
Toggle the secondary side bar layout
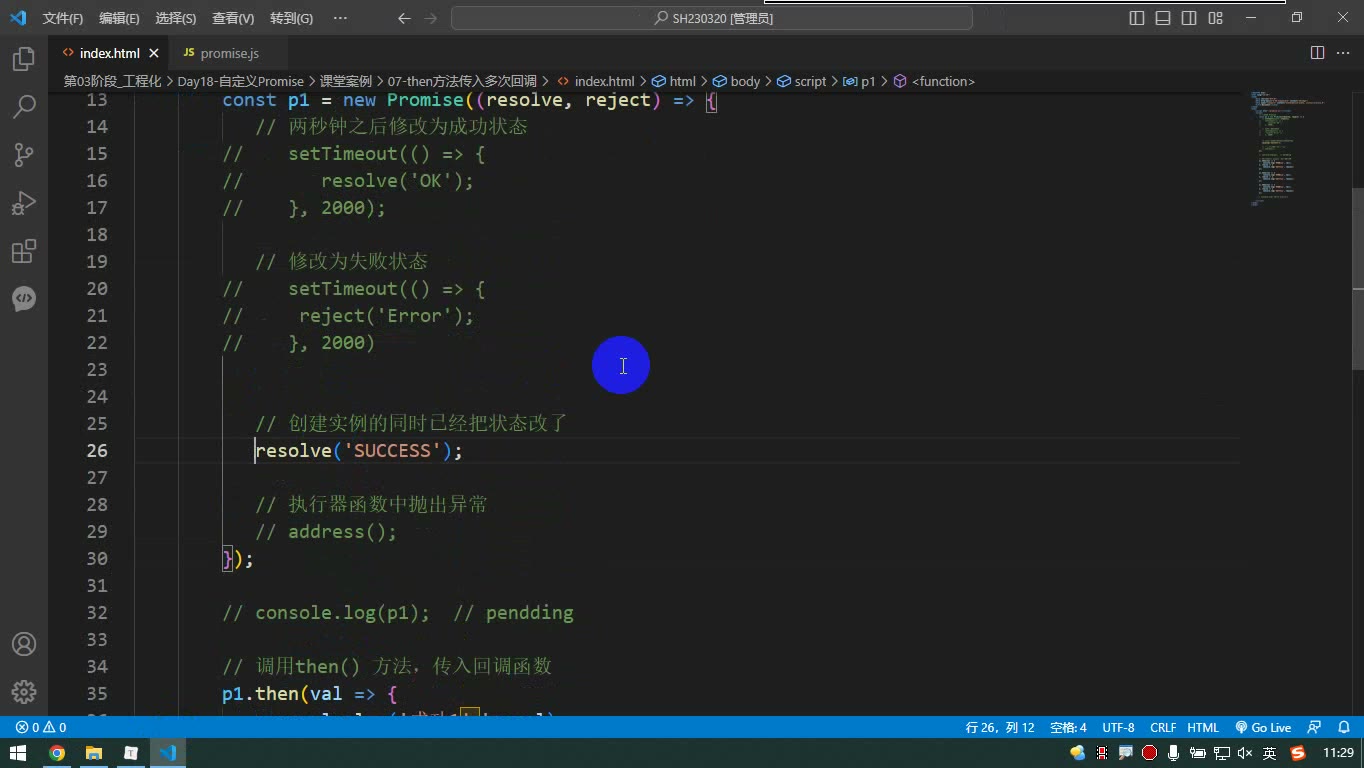[x=1189, y=18]
